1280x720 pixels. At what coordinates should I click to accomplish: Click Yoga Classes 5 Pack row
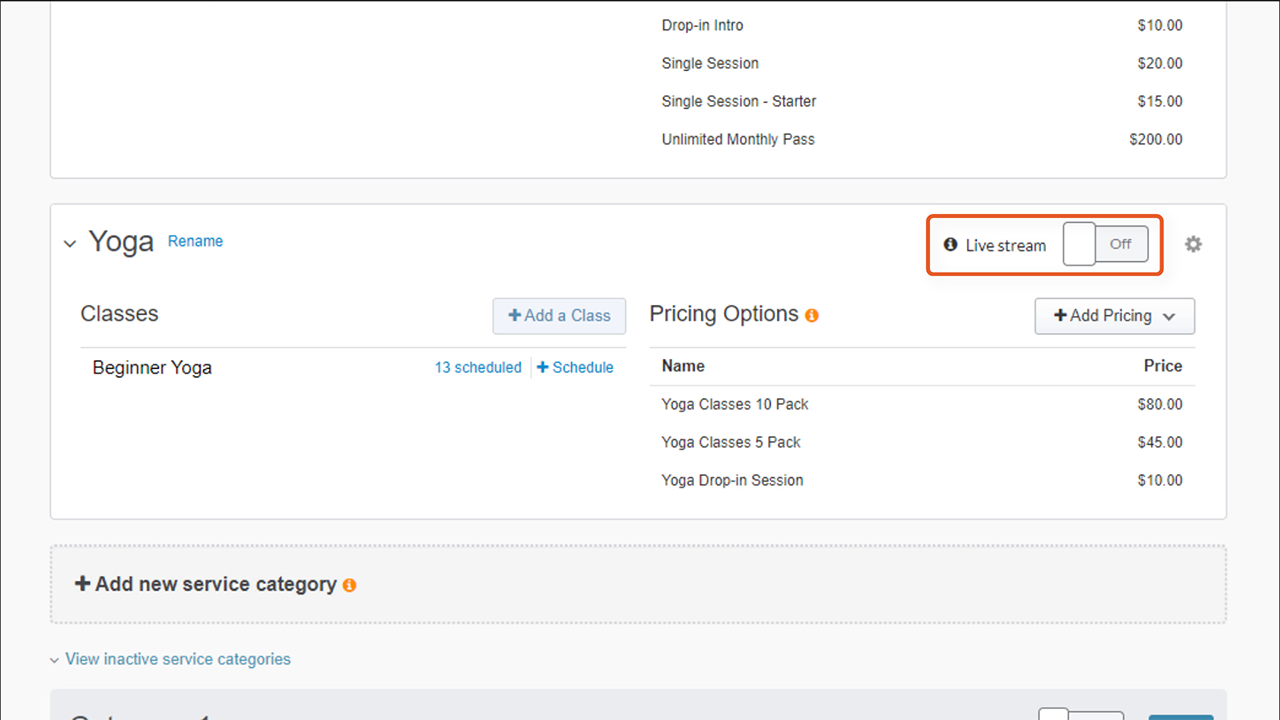pyautogui.click(x=731, y=442)
